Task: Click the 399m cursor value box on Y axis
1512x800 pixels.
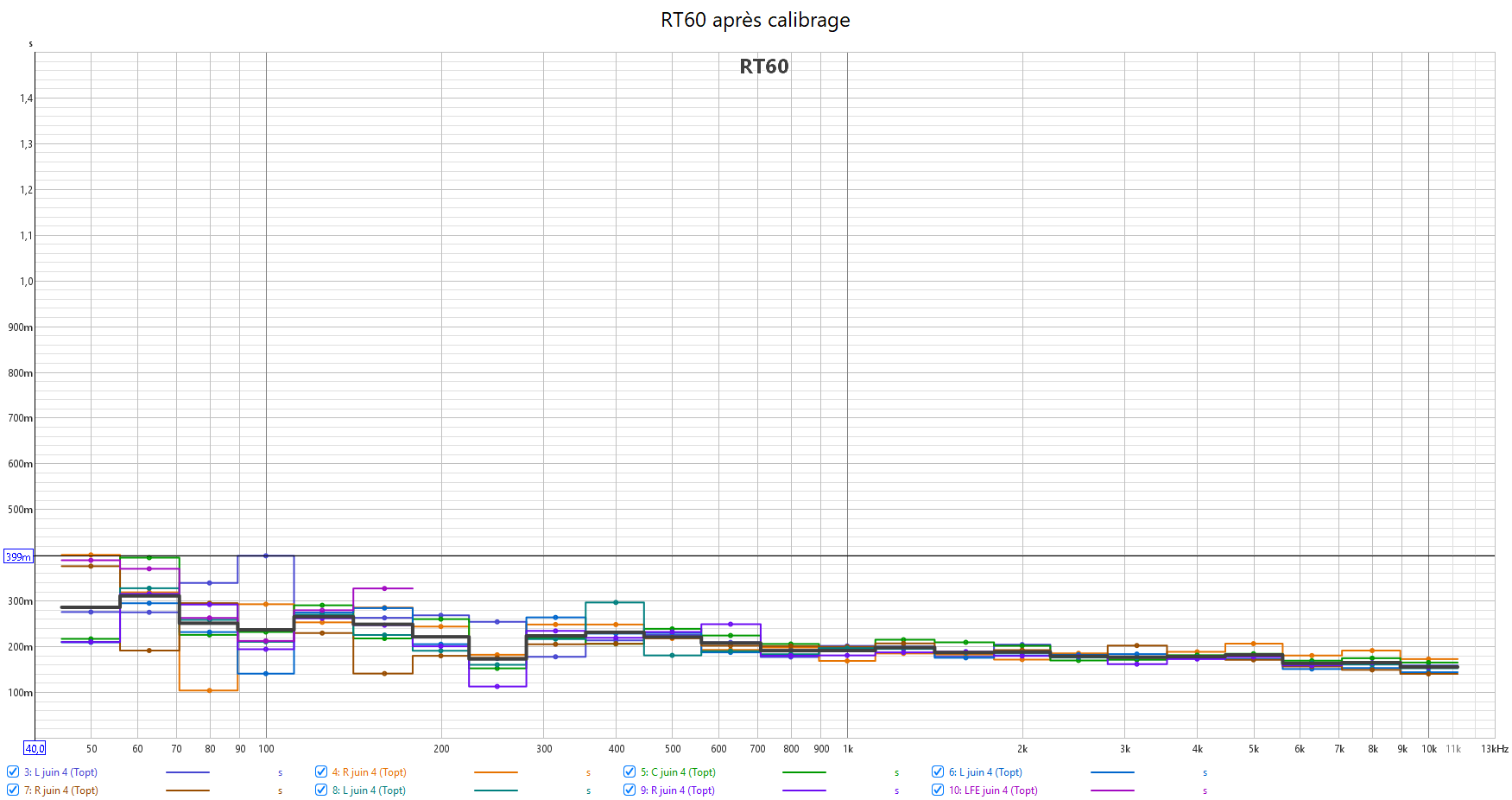Action: [x=18, y=557]
